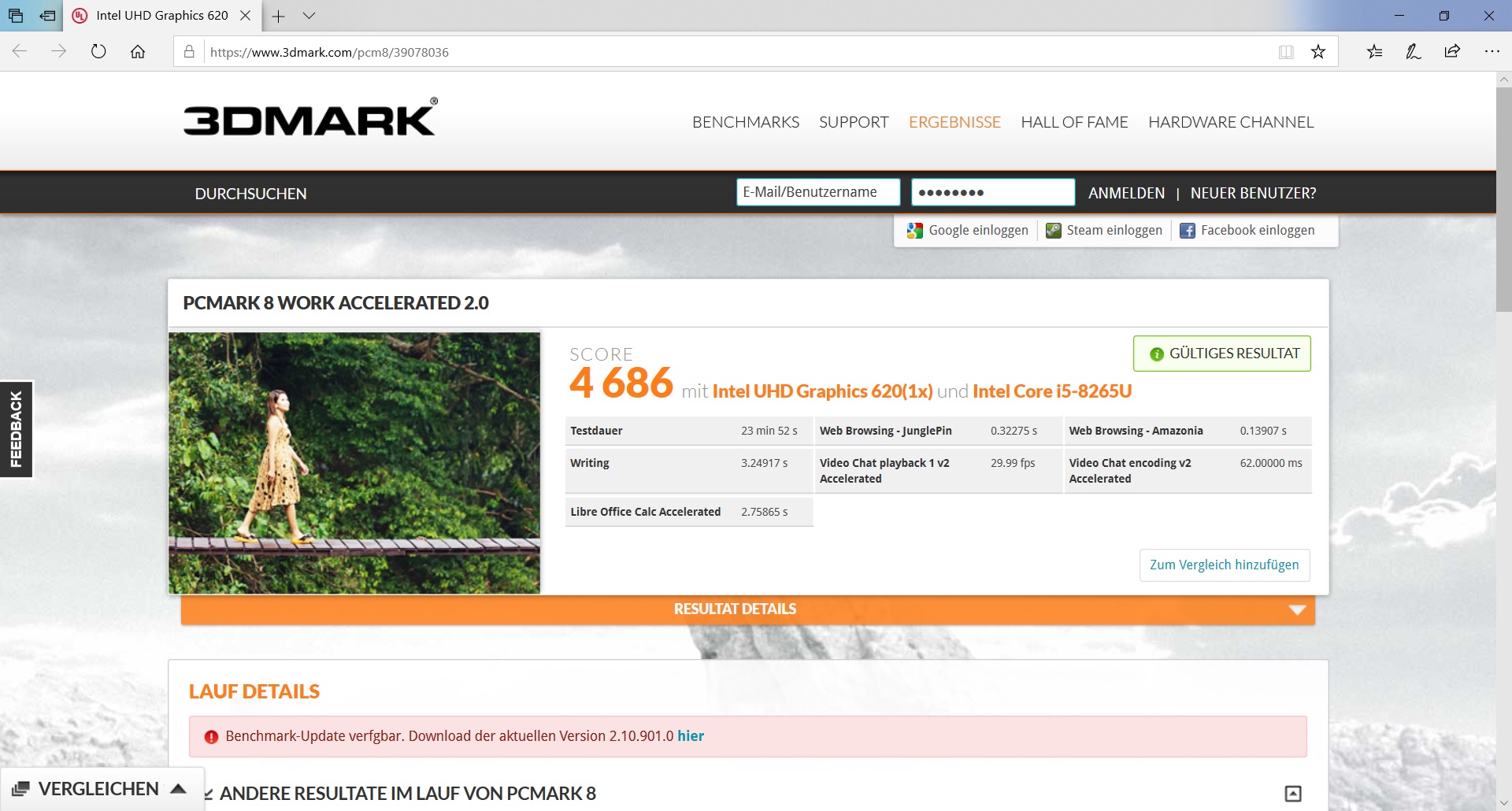Open Hardware Channel page
The width and height of the screenshot is (1512, 811).
click(x=1231, y=122)
